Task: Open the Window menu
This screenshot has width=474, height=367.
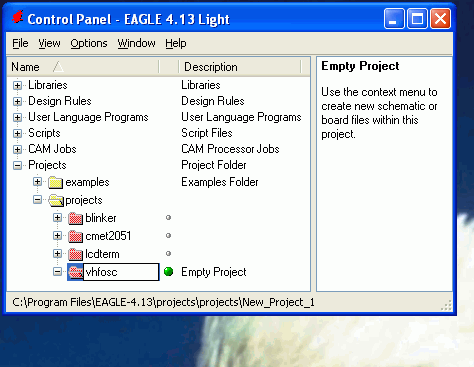Action: click(136, 43)
